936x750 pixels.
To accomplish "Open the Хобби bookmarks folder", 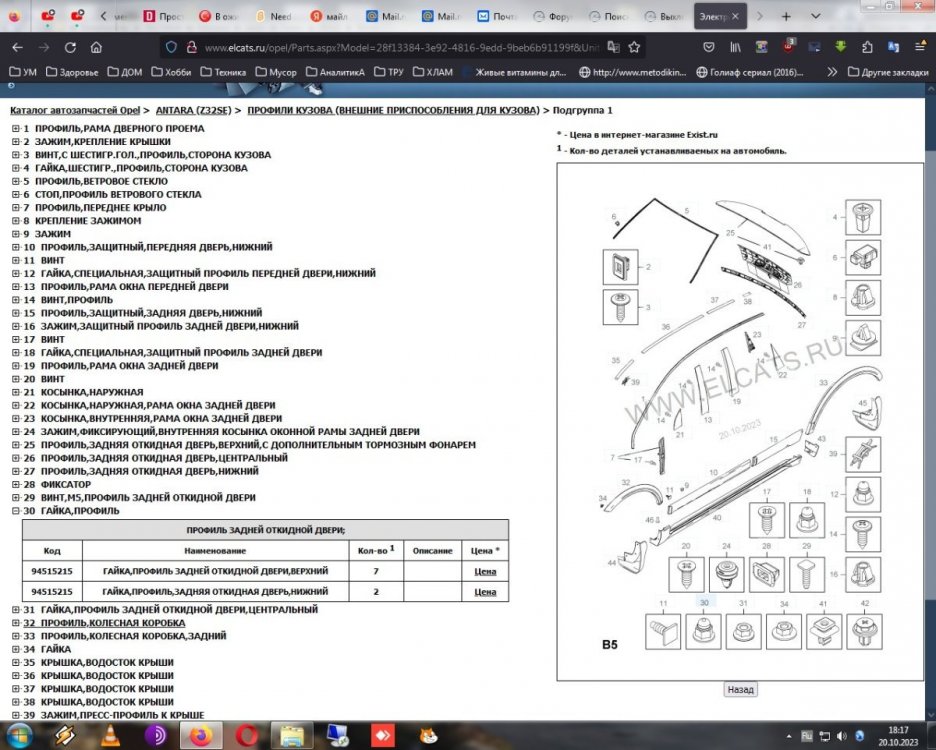I will 172,72.
